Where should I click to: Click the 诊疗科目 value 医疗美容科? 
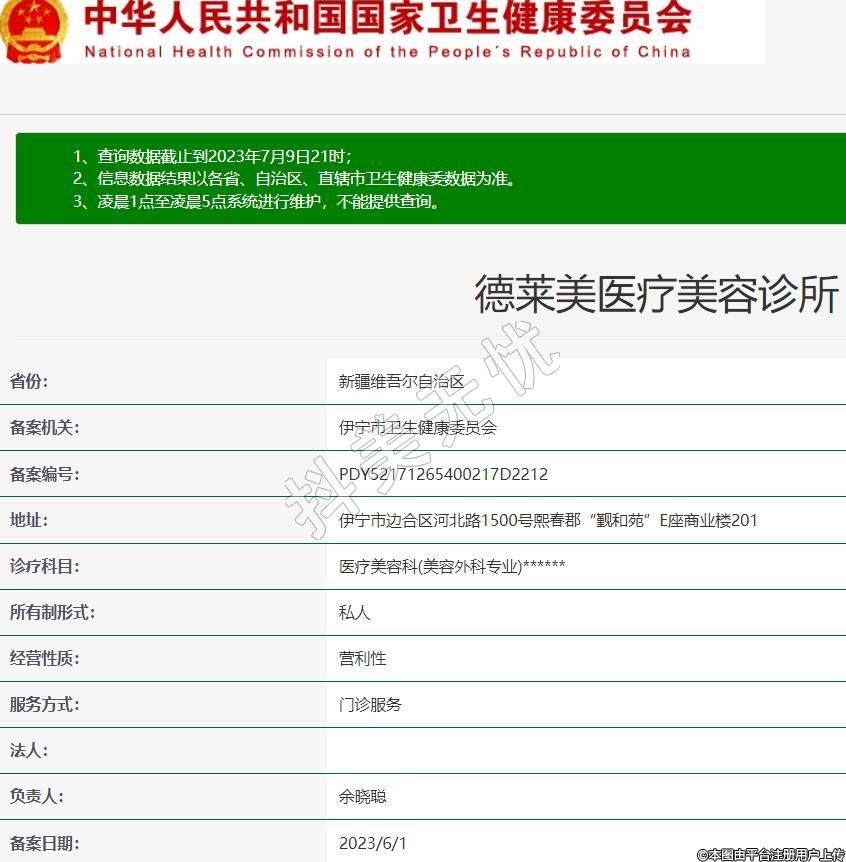pyautogui.click(x=452, y=566)
